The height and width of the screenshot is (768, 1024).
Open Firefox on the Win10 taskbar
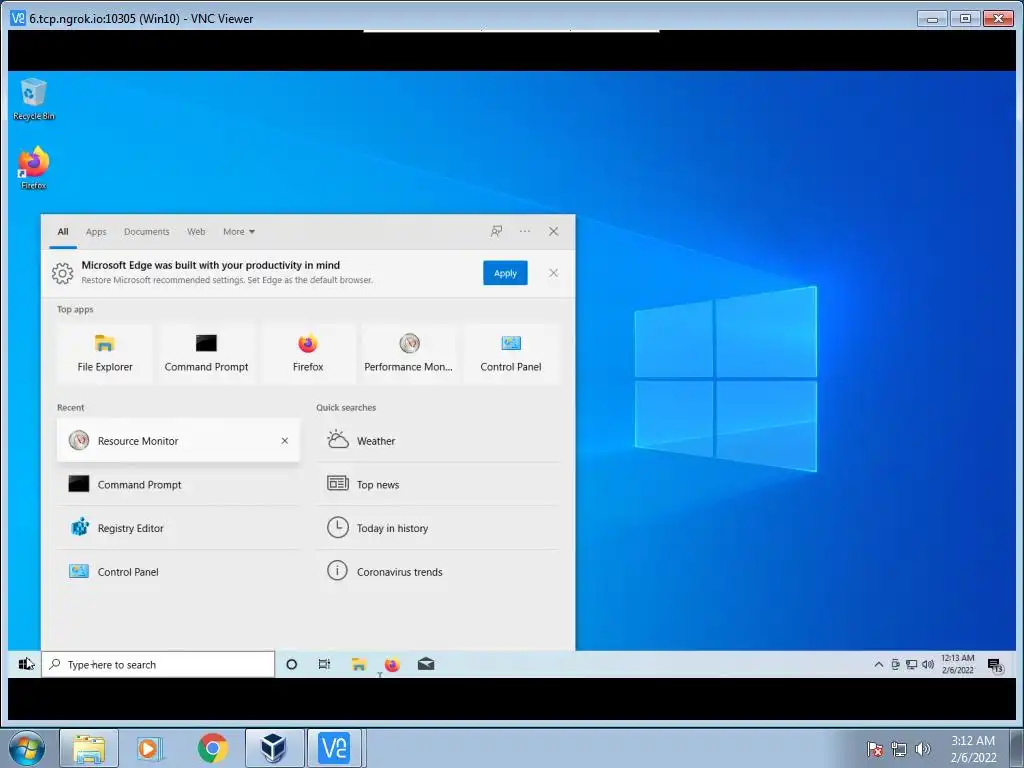[392, 664]
